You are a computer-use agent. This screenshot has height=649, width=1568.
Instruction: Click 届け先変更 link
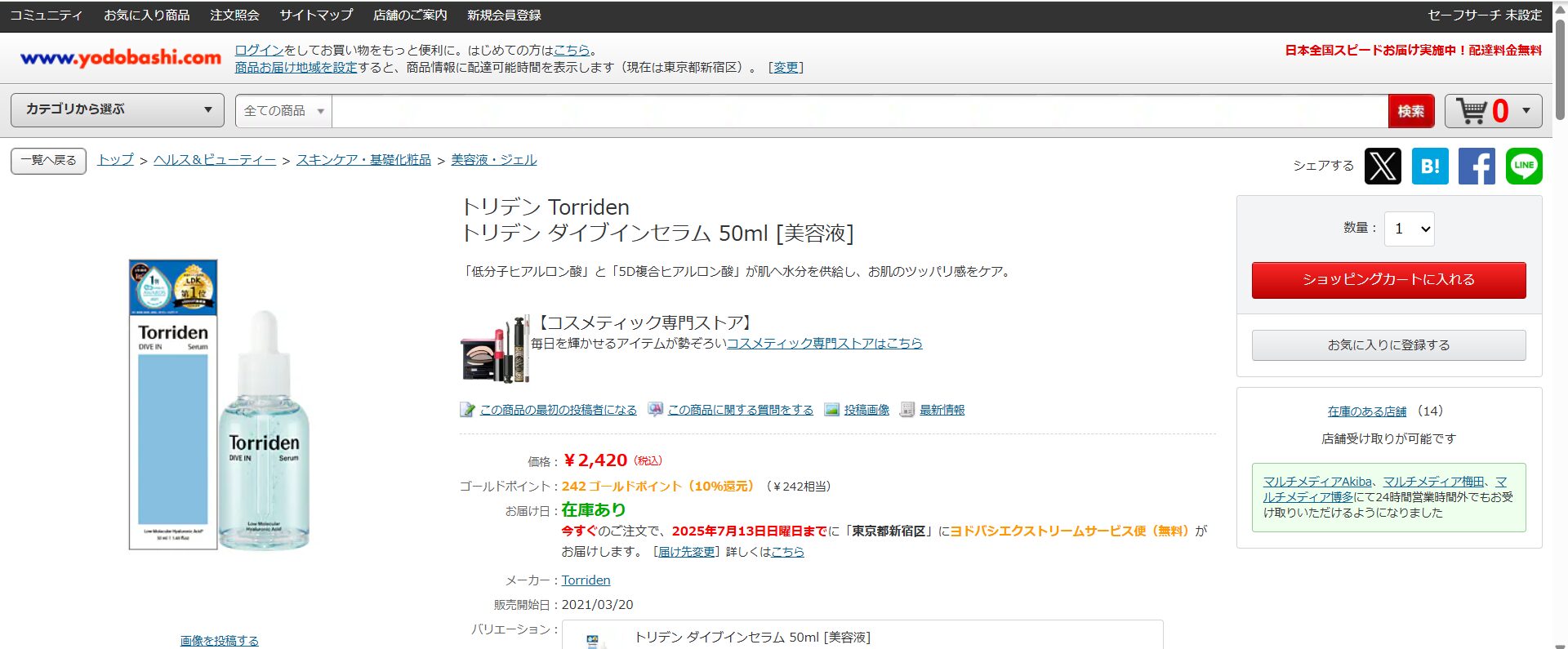[x=687, y=552]
